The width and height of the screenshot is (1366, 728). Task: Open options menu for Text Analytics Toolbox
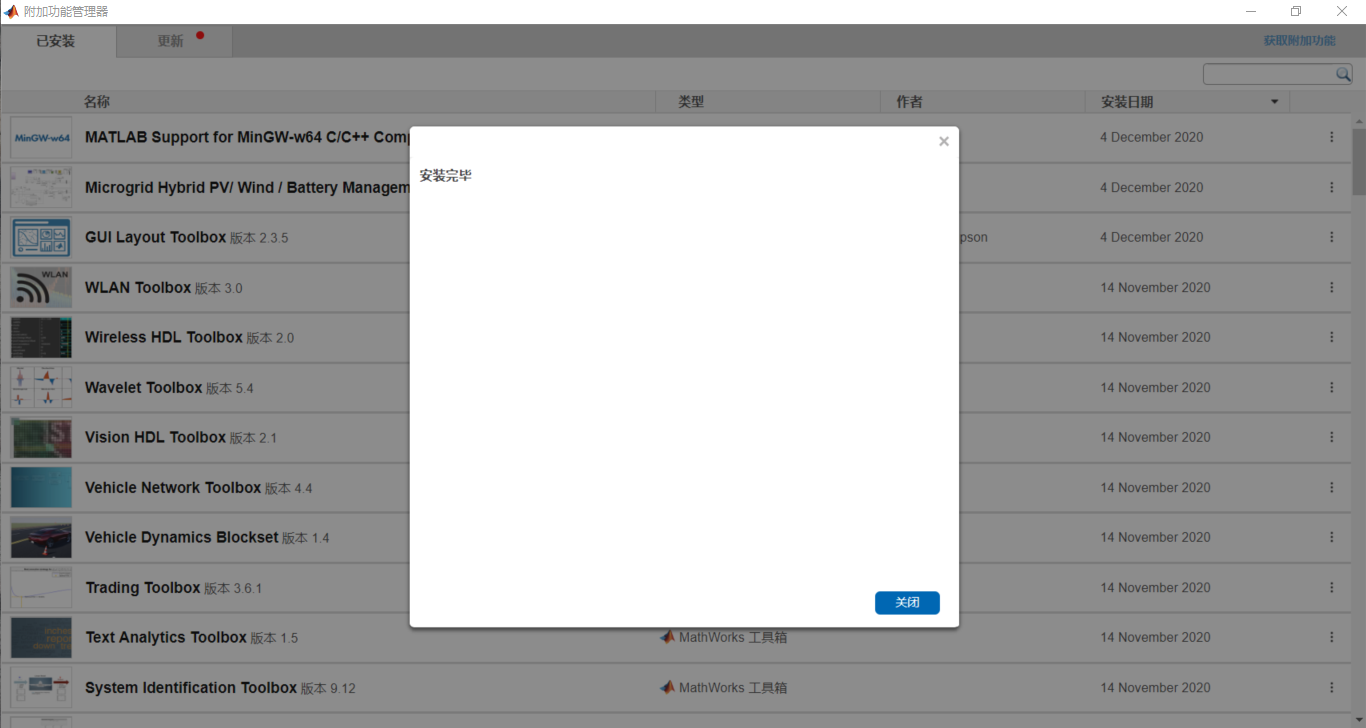1331,637
